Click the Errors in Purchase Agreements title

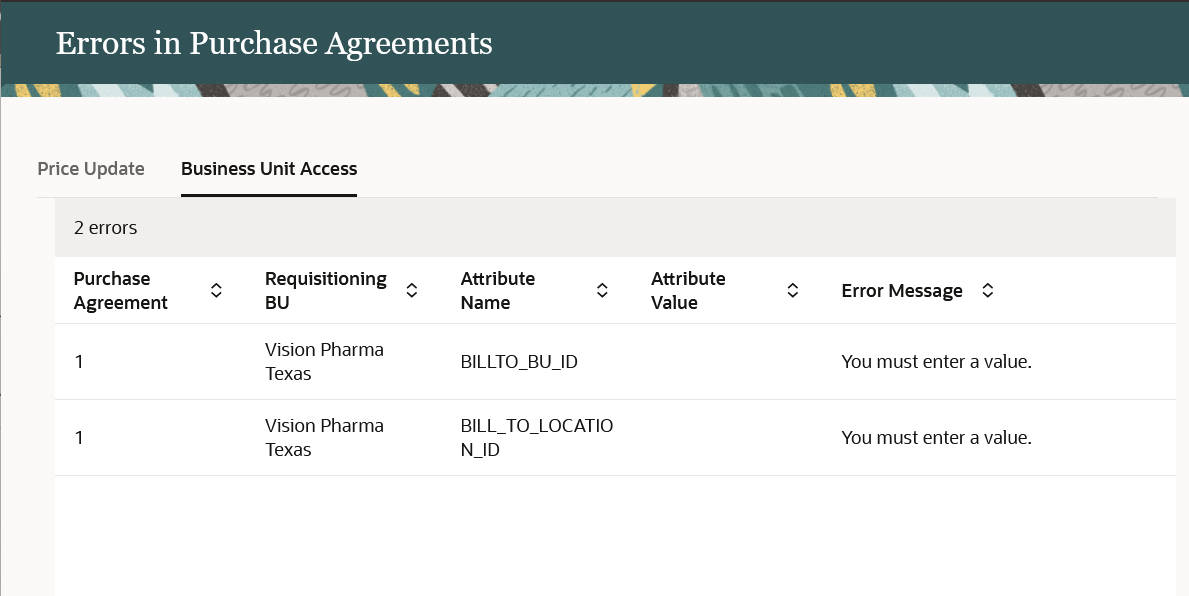[274, 44]
